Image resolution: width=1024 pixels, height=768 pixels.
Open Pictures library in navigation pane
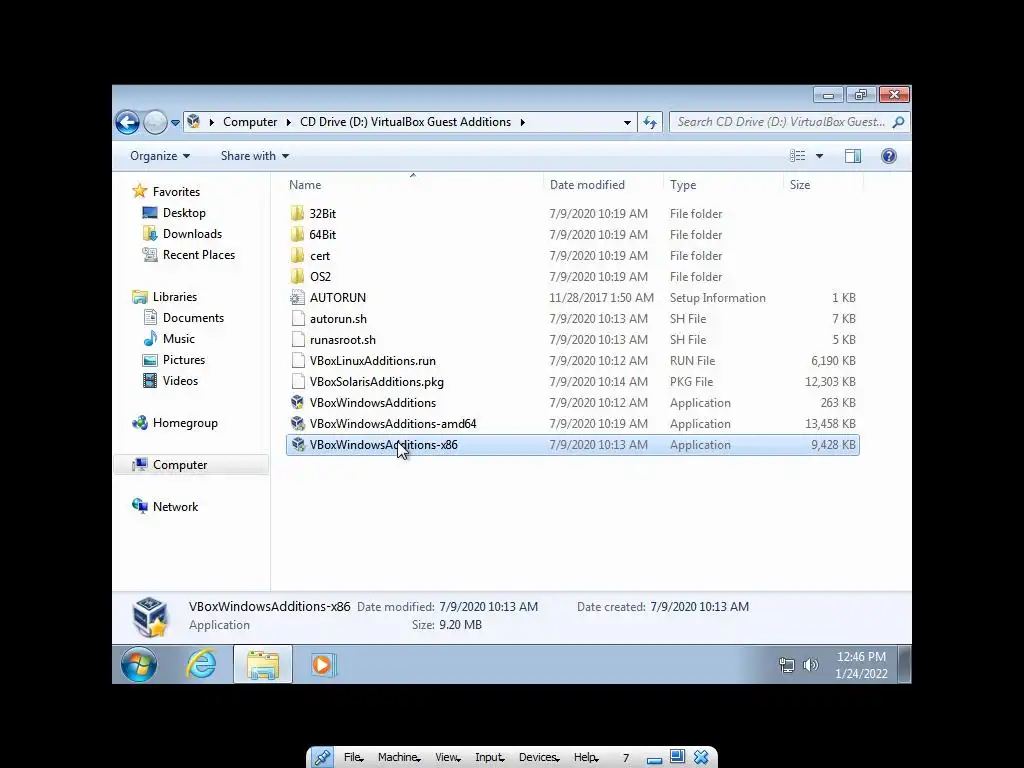pyautogui.click(x=184, y=360)
